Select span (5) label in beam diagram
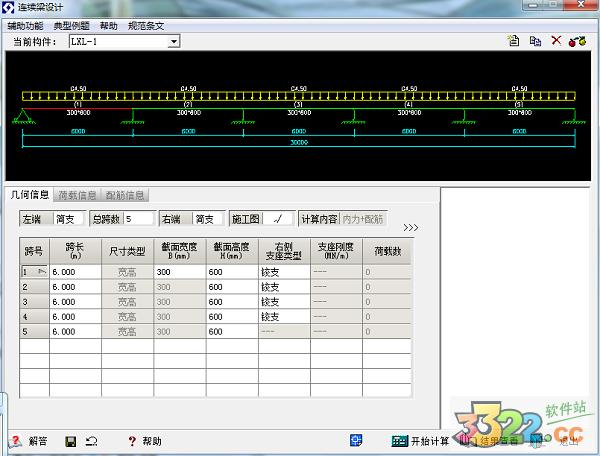The image size is (600, 456). pos(519,104)
